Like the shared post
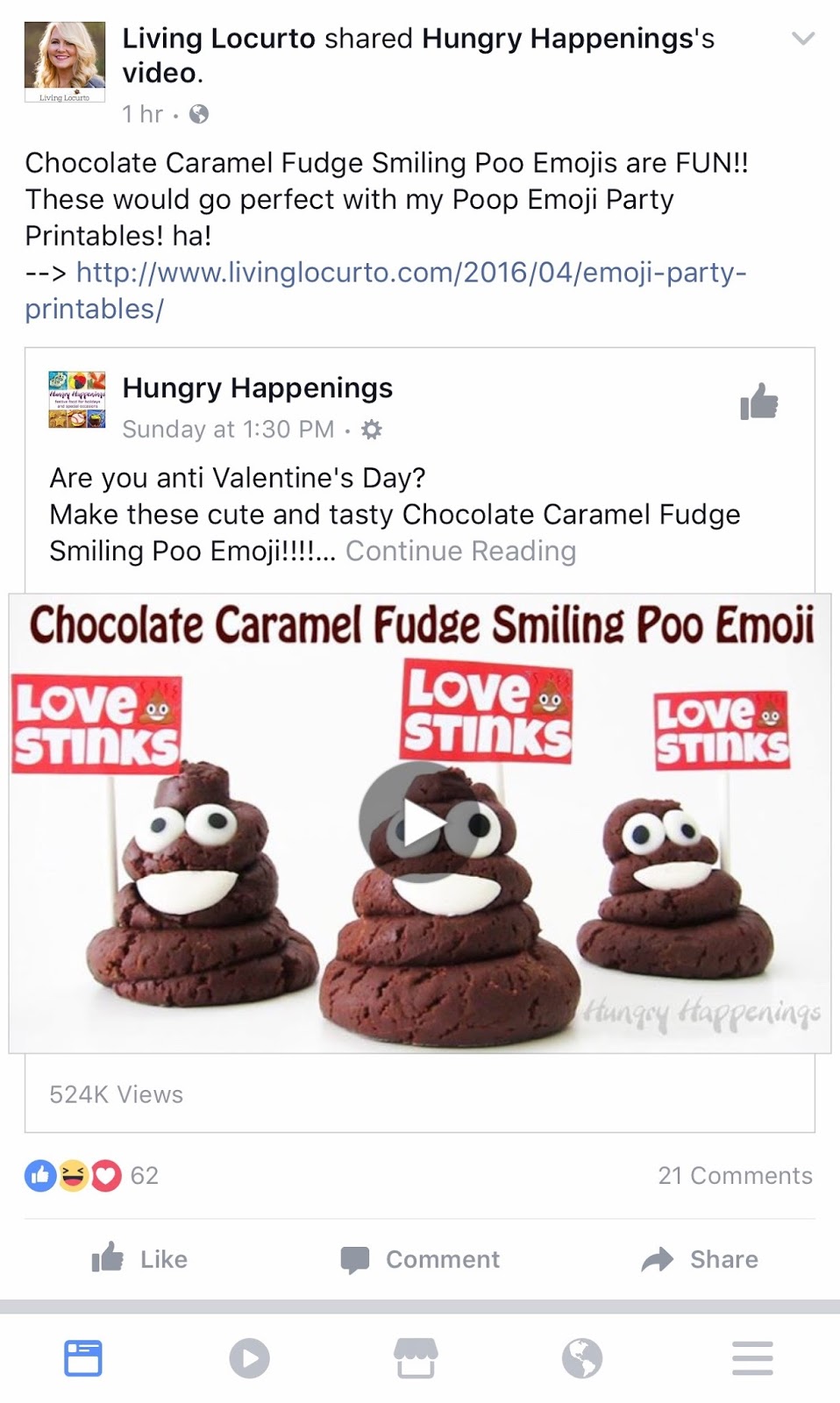Screen dimensions: 840x1403 [x=140, y=1259]
